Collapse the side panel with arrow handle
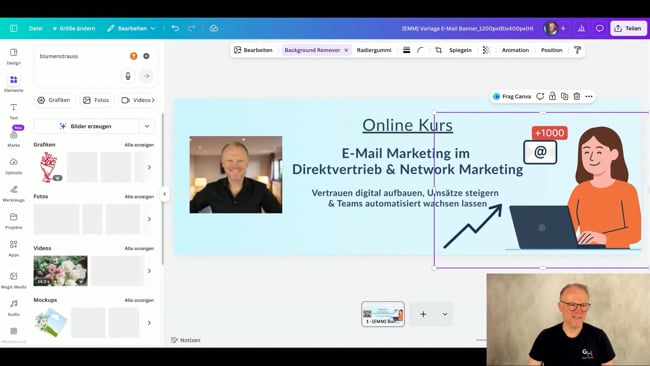Screen dimensions: 650x366 [165, 194]
